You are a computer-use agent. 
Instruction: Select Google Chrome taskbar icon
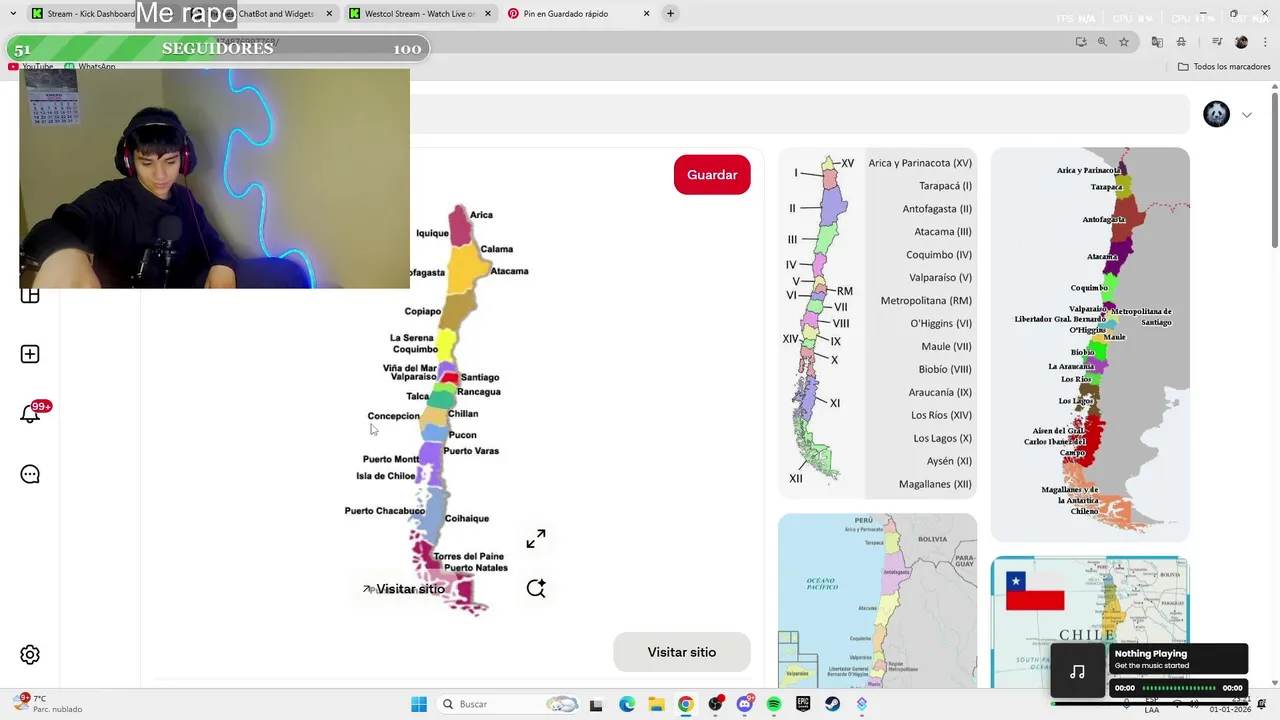coord(685,704)
